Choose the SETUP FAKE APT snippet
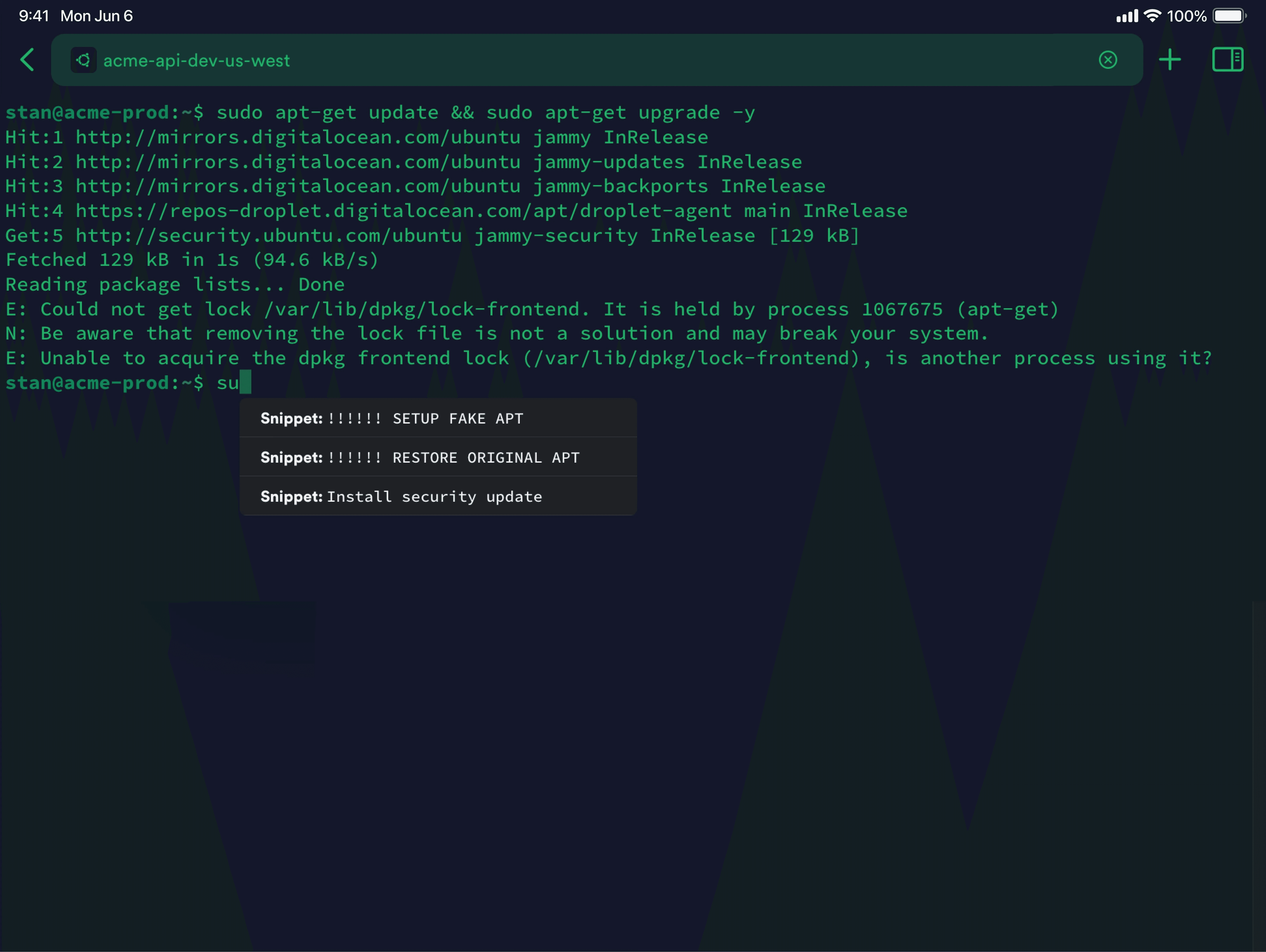The height and width of the screenshot is (952, 1266). [x=438, y=418]
